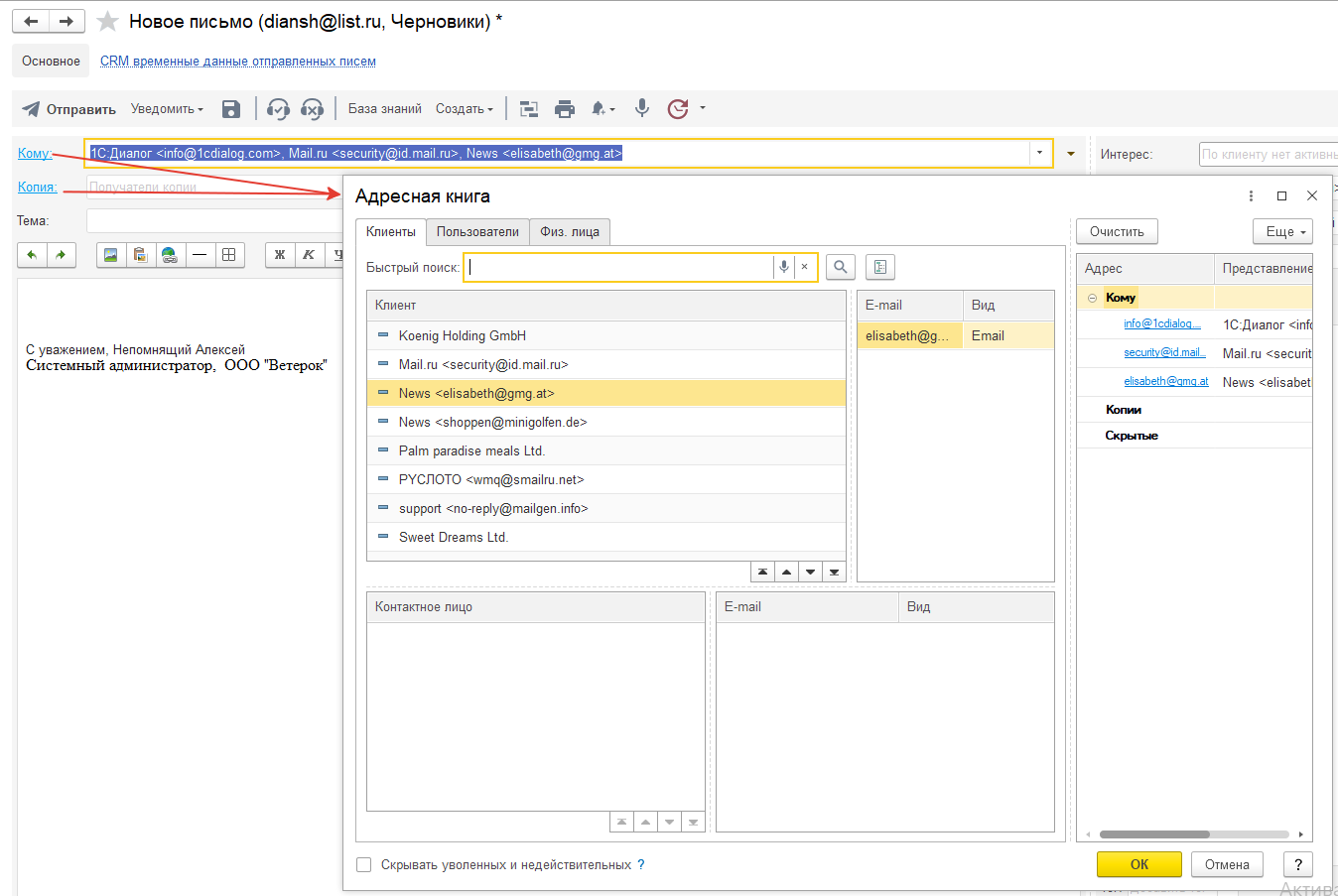The image size is (1338, 896).
Task: Click the save diskette icon in toolbar
Action: [x=231, y=109]
